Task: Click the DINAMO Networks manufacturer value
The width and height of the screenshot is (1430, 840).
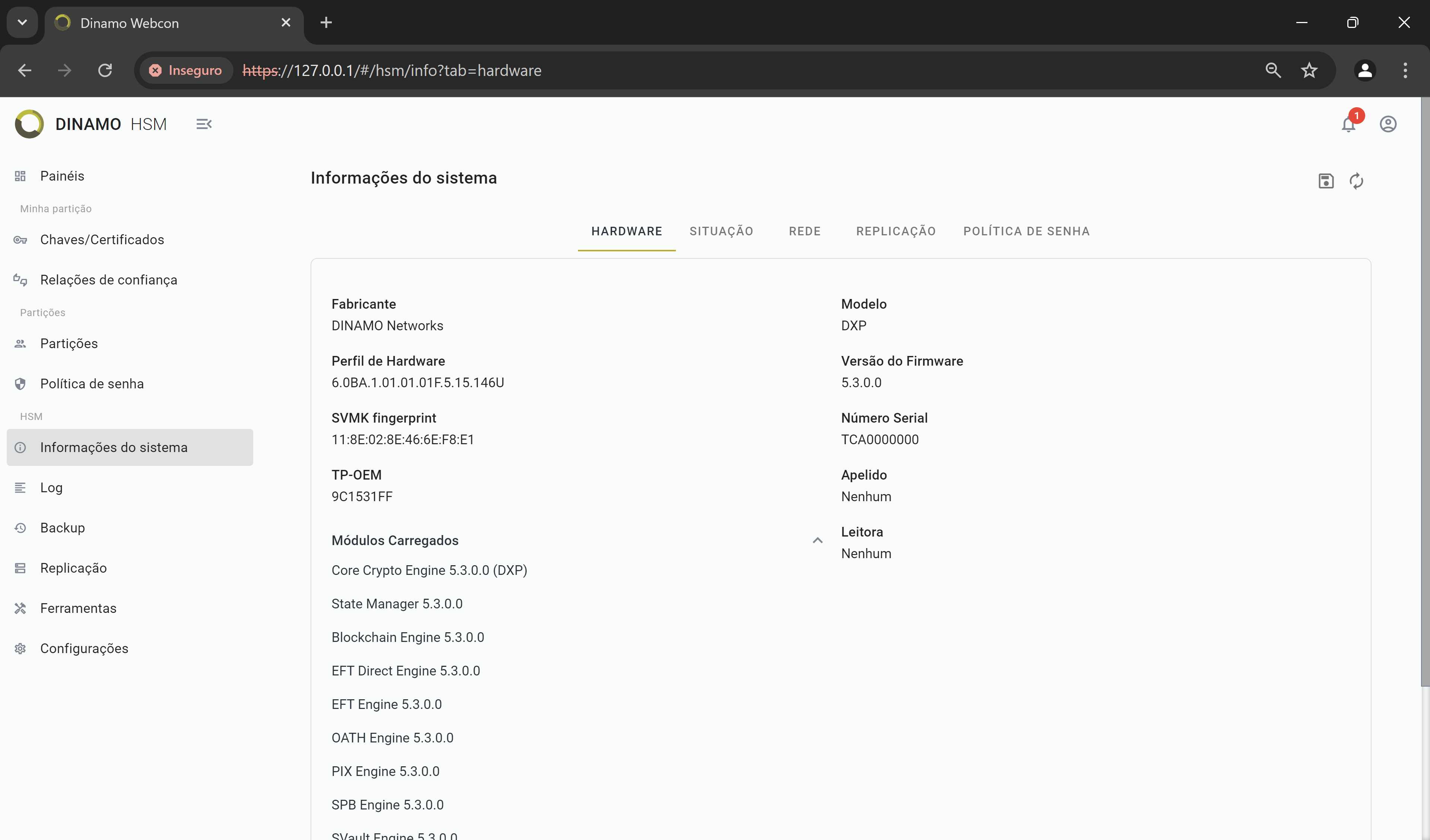Action: click(387, 326)
